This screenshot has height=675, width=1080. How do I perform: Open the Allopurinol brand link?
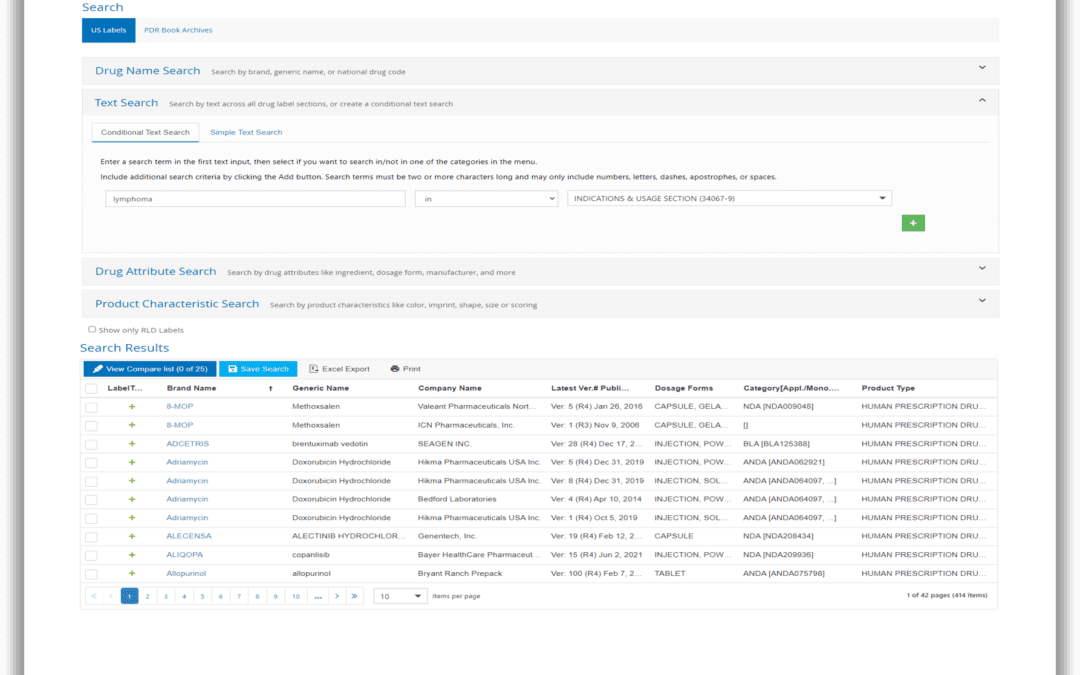[186, 573]
